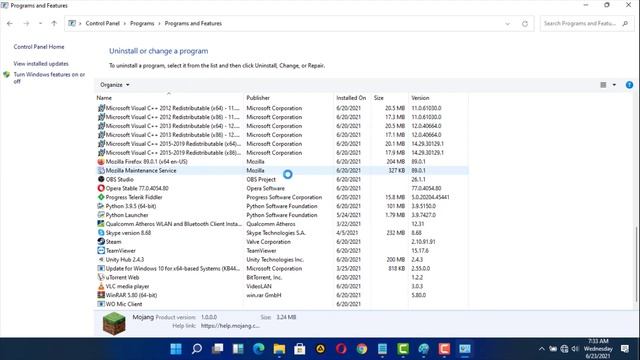This screenshot has width=640, height=360.
Task: Click the TeamViewer program icon
Action: tap(101, 251)
